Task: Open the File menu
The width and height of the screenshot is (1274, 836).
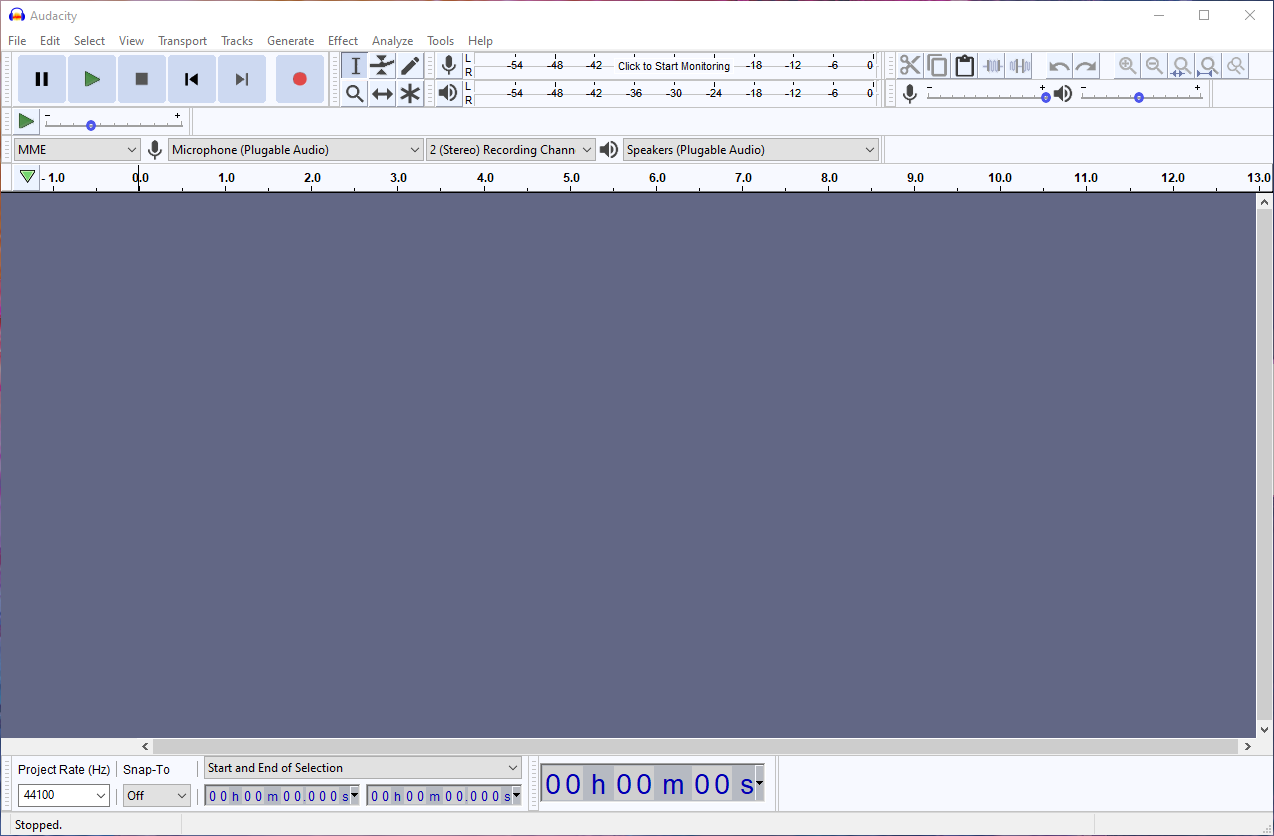Action: 17,41
